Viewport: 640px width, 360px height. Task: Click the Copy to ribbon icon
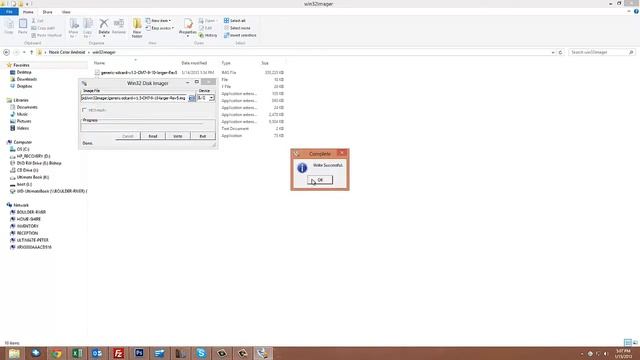point(87,28)
